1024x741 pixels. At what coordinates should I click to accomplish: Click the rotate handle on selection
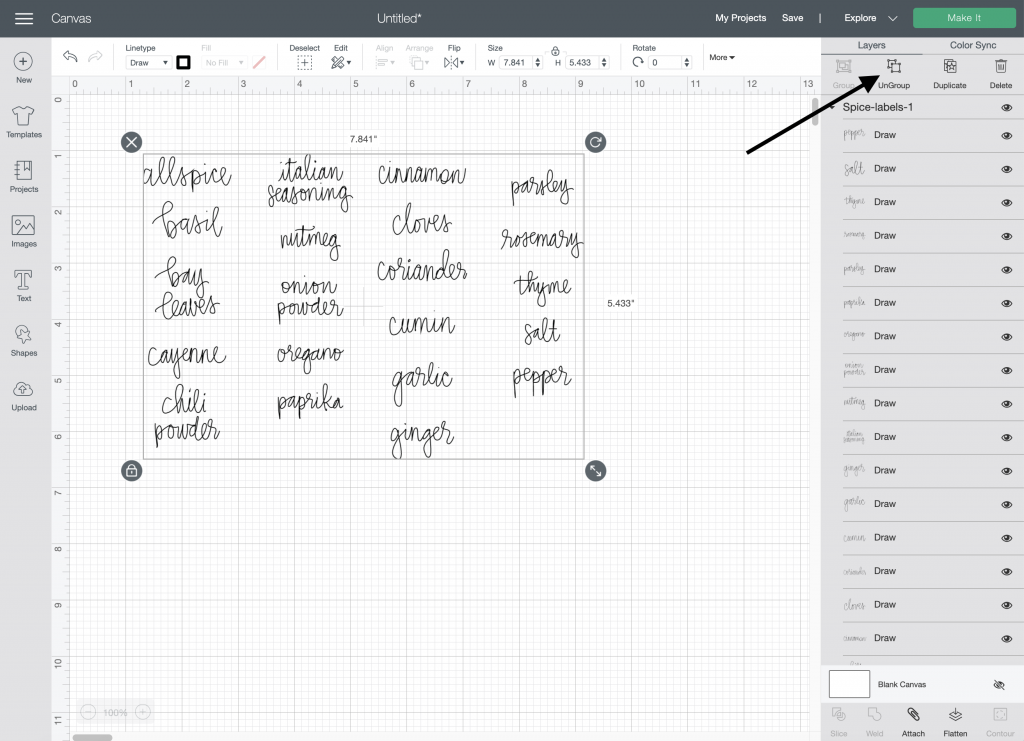595,142
